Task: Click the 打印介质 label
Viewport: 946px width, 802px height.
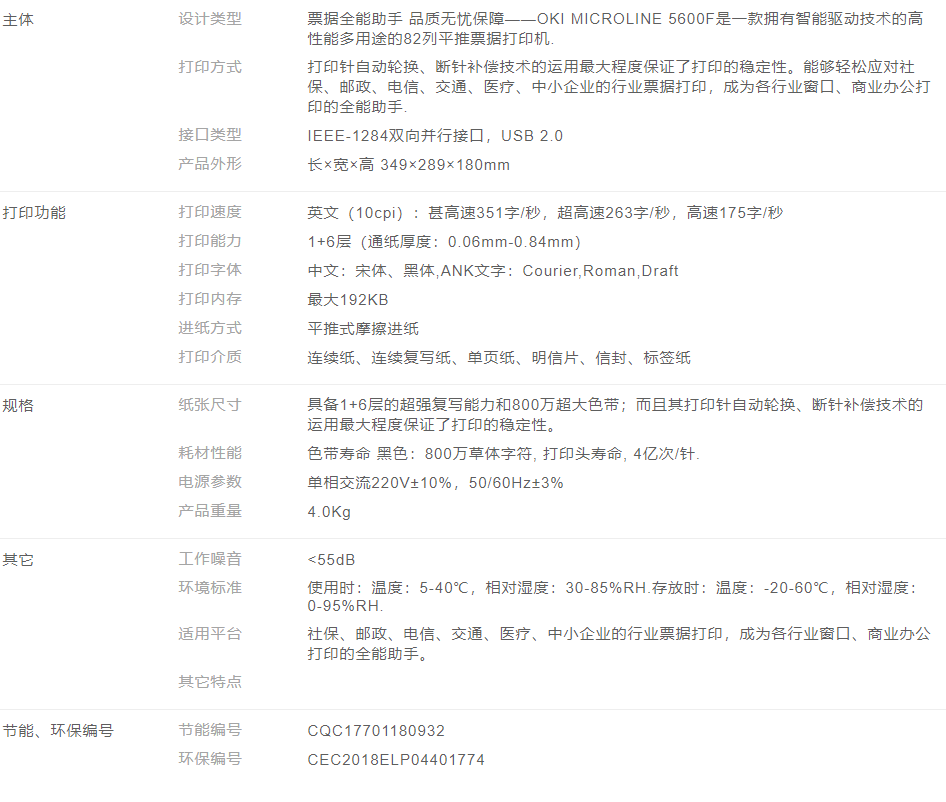Action: 210,357
